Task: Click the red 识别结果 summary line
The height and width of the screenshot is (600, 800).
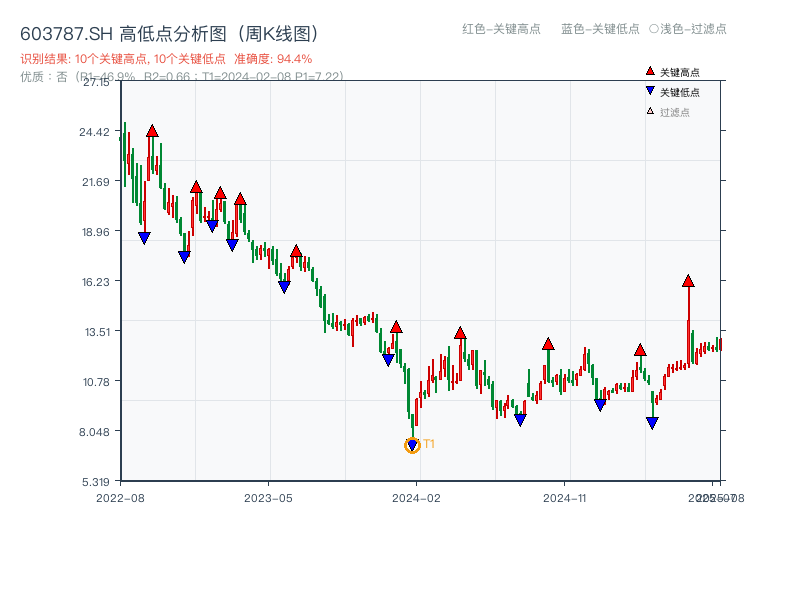Action: 166,59
